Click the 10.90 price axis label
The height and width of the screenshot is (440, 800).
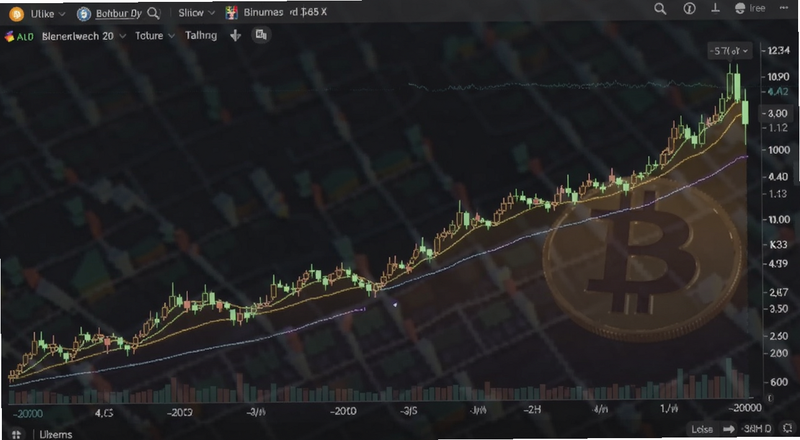point(778,77)
